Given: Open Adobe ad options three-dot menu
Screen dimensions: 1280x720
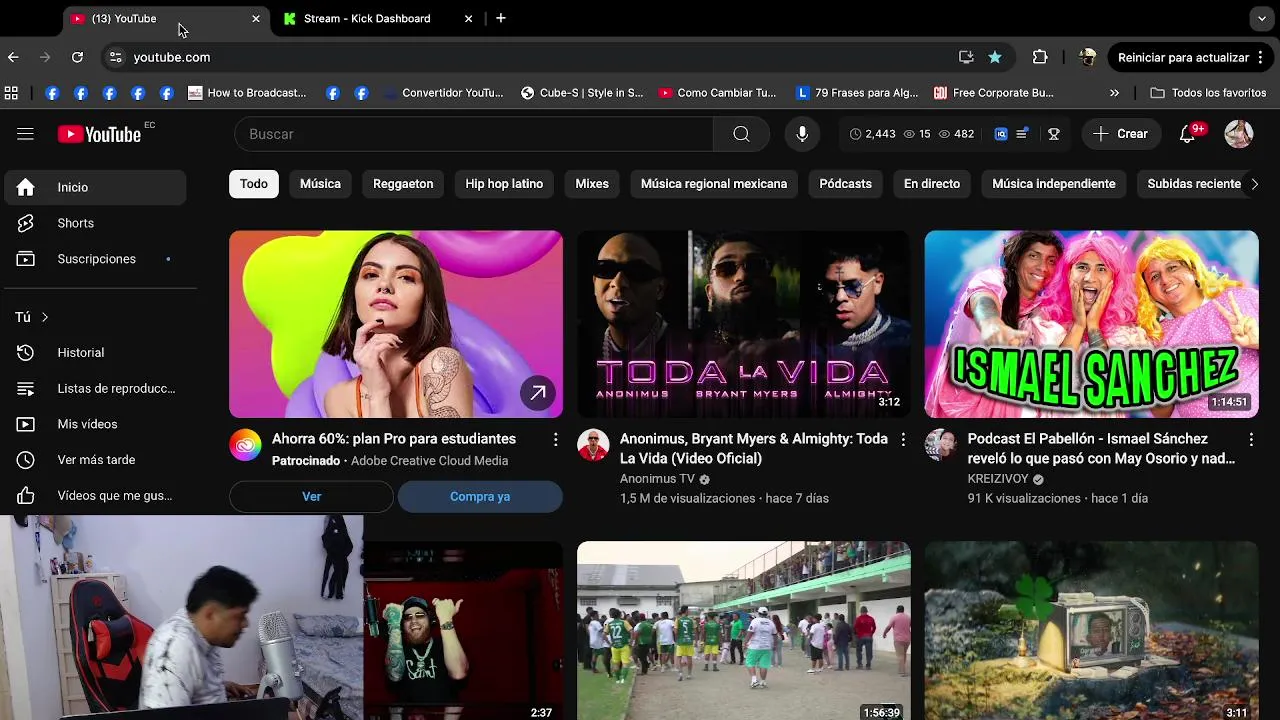Looking at the screenshot, I should click(x=555, y=439).
